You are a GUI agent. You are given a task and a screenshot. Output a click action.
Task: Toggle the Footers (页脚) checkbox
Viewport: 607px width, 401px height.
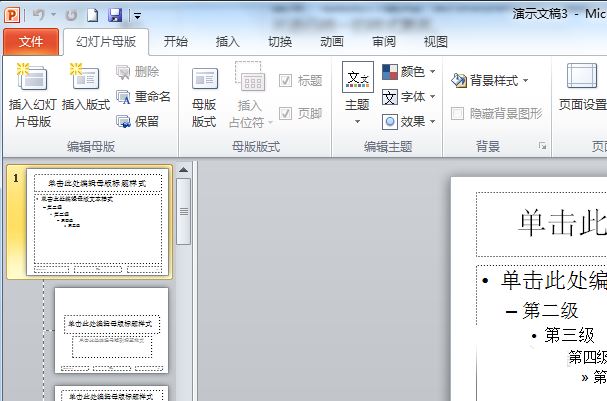tap(285, 113)
